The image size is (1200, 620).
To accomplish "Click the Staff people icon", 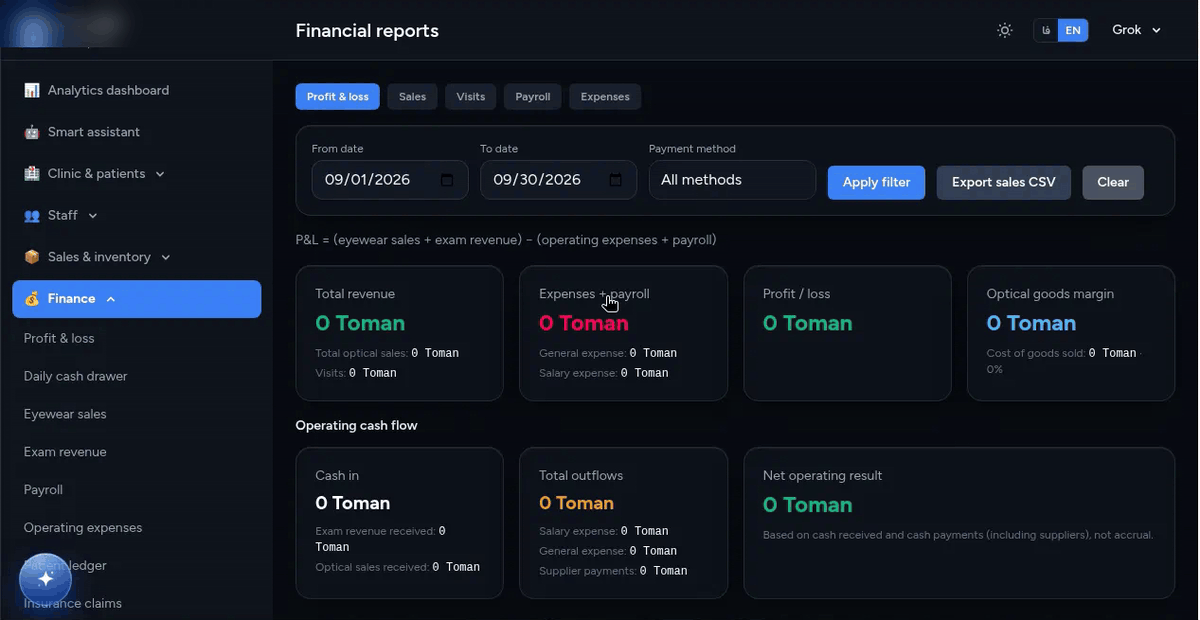I will coord(32,215).
